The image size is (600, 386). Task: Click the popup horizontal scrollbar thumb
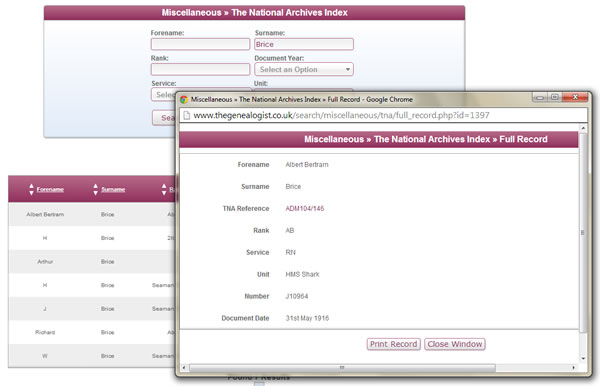(x=342, y=368)
